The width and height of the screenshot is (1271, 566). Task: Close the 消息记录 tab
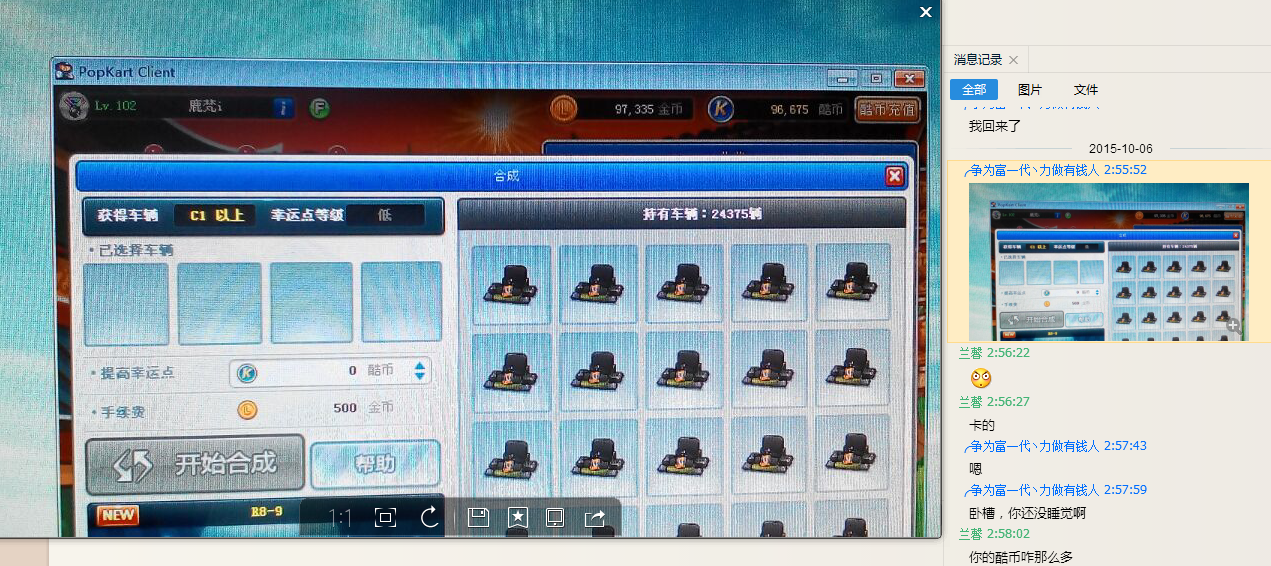pyautogui.click(x=1013, y=60)
